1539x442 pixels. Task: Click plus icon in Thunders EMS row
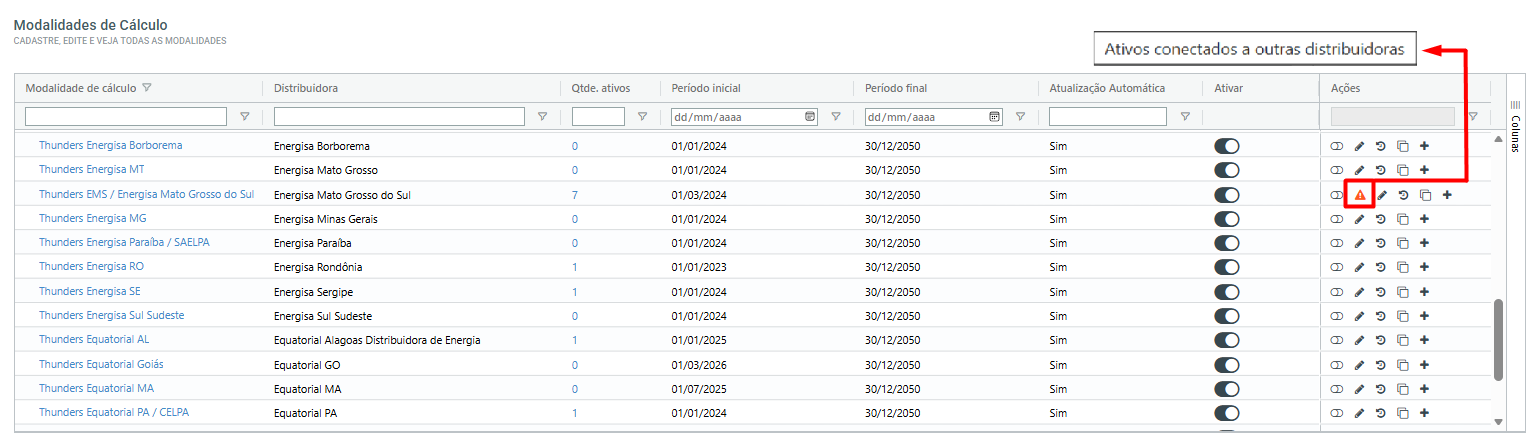pos(1447,195)
